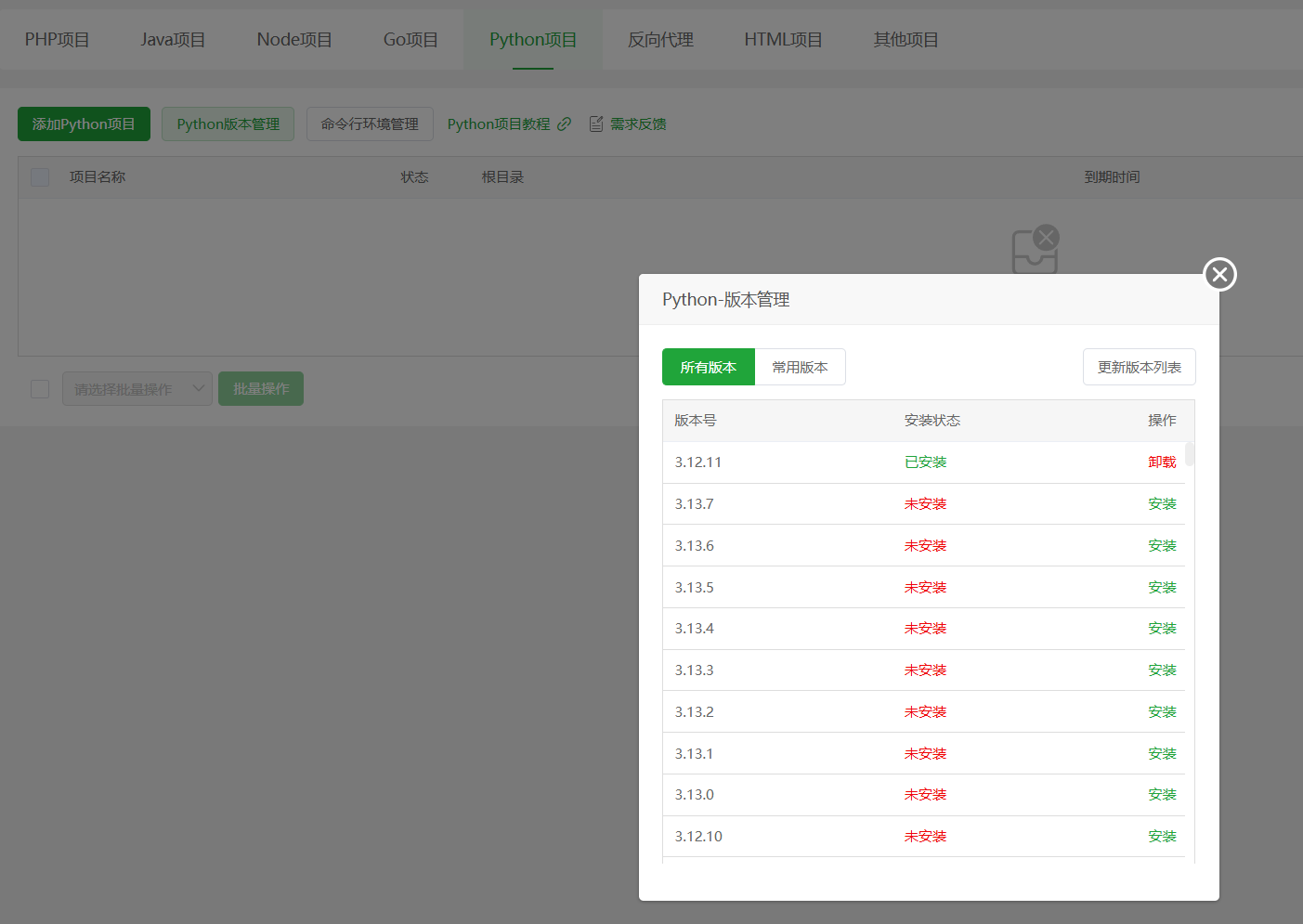
Task: Switch to the 反向代理 tab
Action: click(x=660, y=39)
